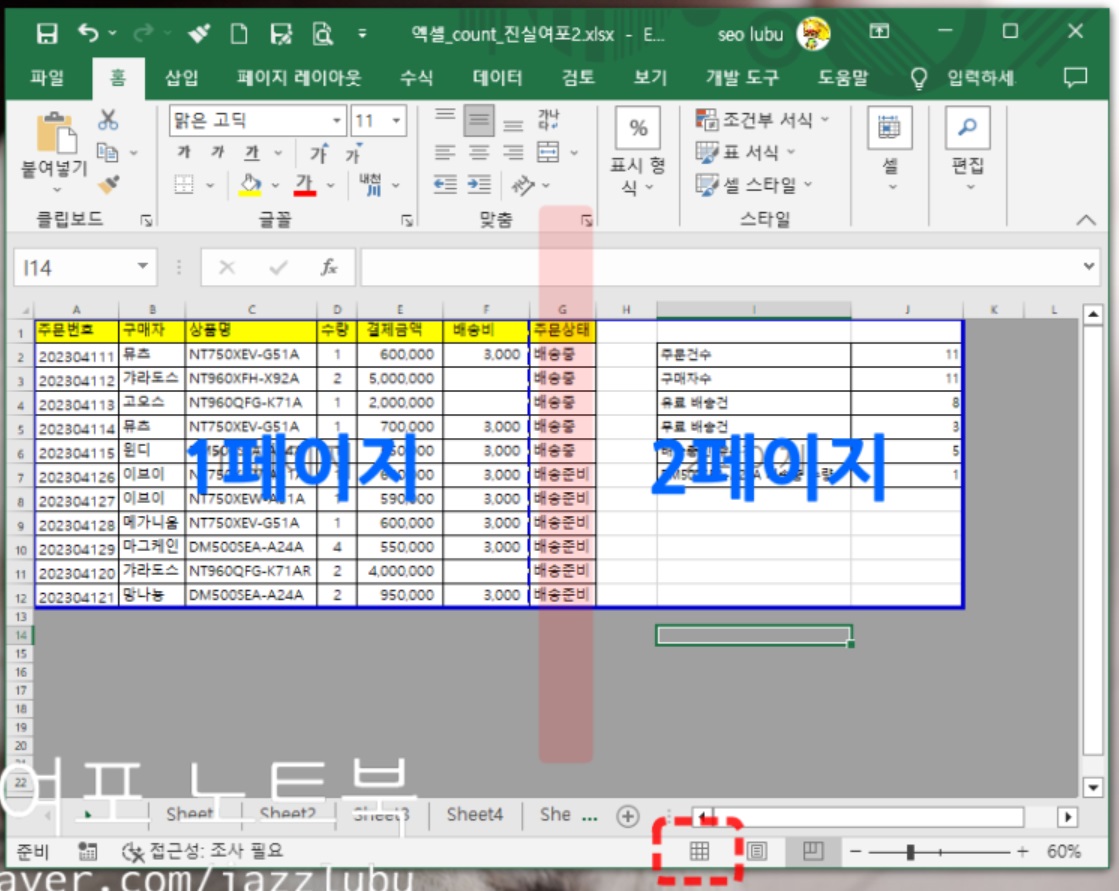Switch to page layout view
Viewport: 1119px width, 891px height.
[757, 851]
